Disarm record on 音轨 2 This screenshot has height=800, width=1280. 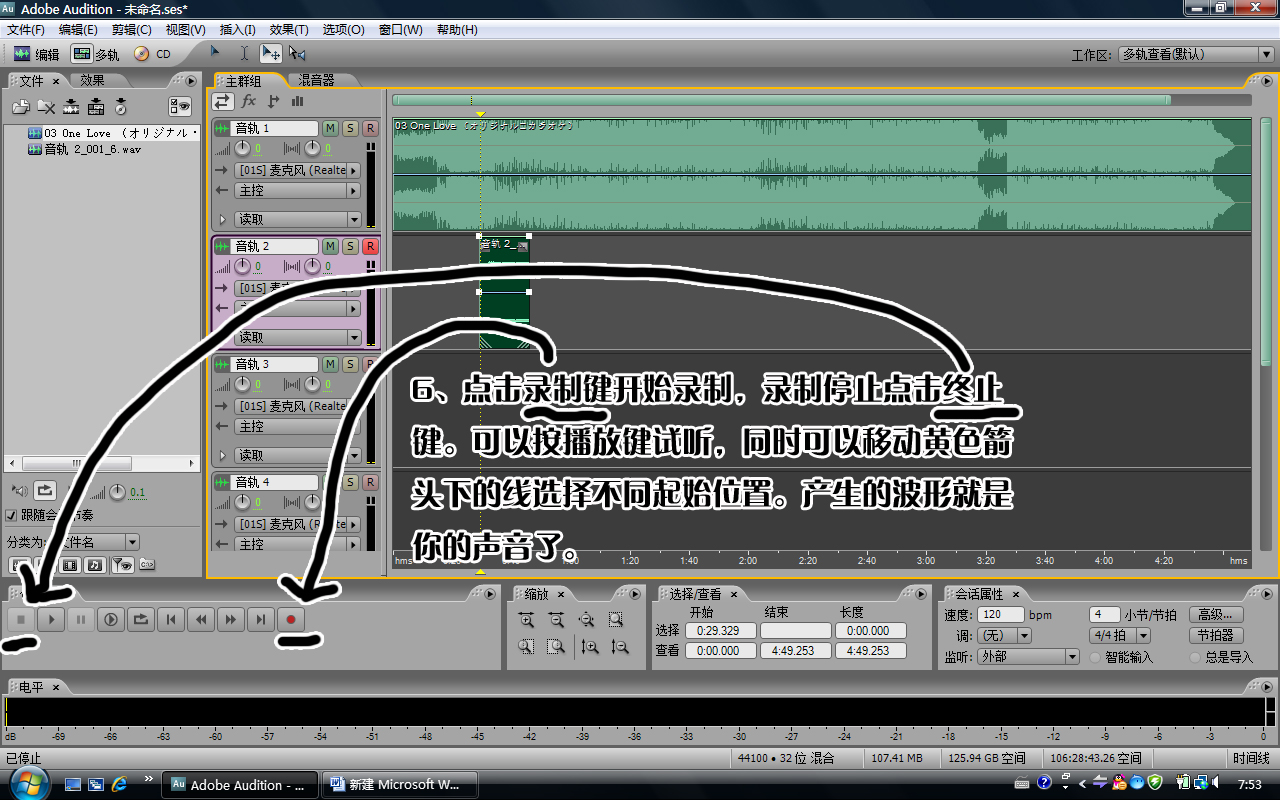(x=370, y=246)
